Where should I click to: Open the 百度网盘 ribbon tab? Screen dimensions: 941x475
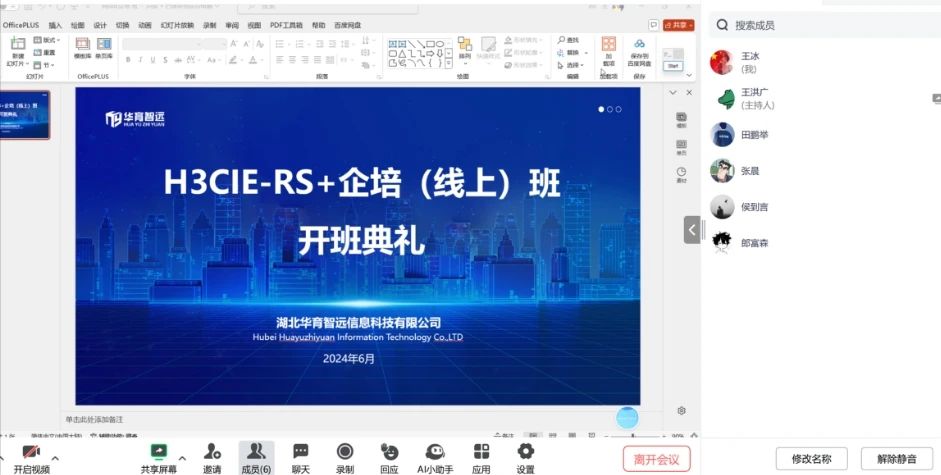click(347, 25)
